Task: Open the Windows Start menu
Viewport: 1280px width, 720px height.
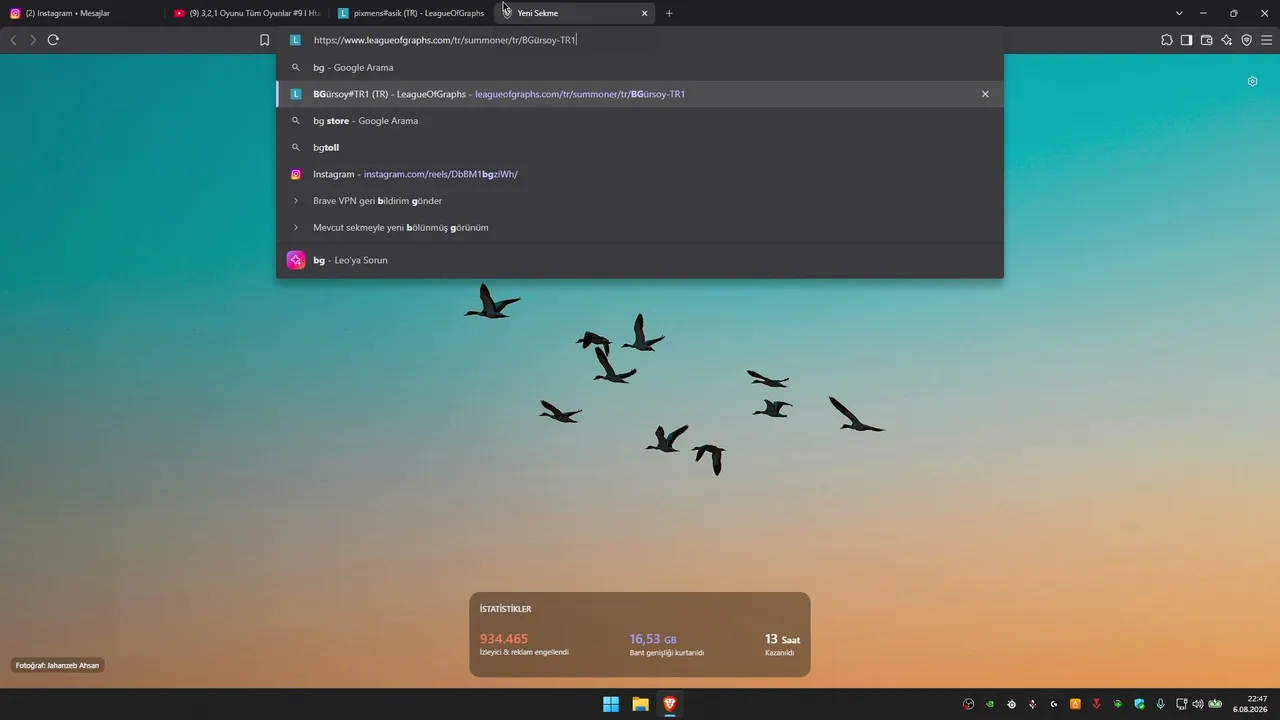Action: point(611,704)
